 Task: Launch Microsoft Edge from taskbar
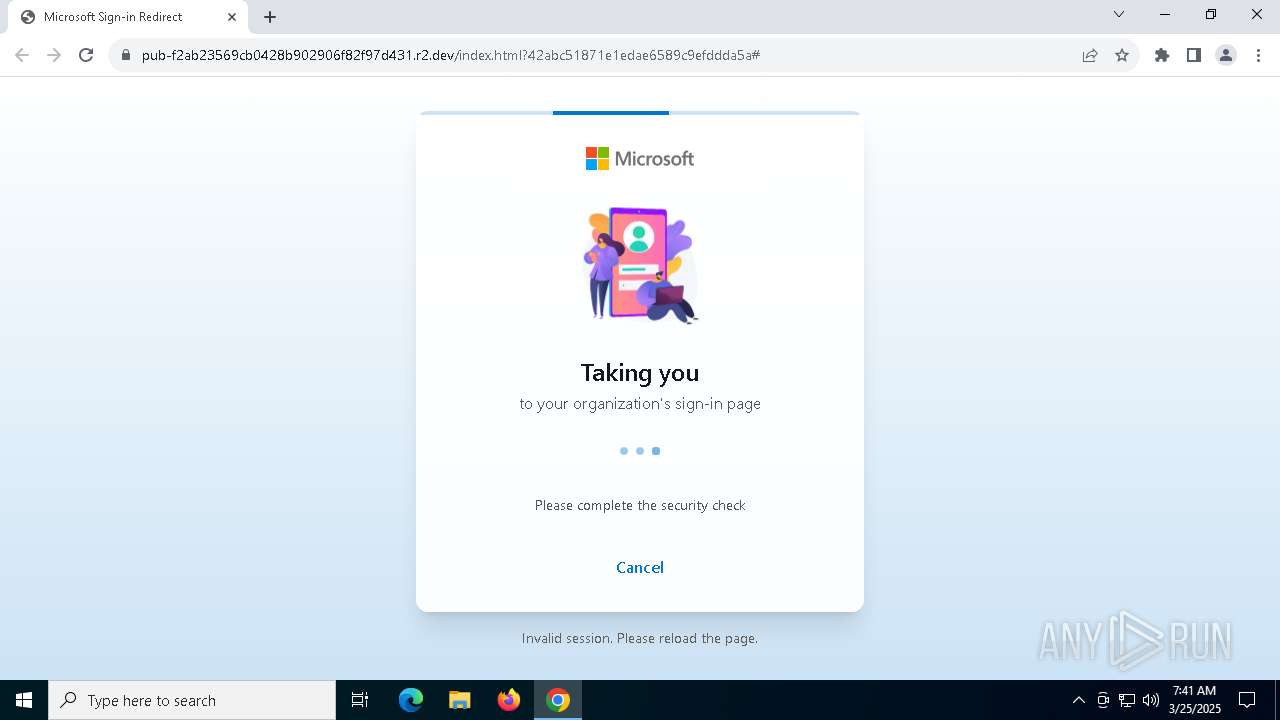411,700
